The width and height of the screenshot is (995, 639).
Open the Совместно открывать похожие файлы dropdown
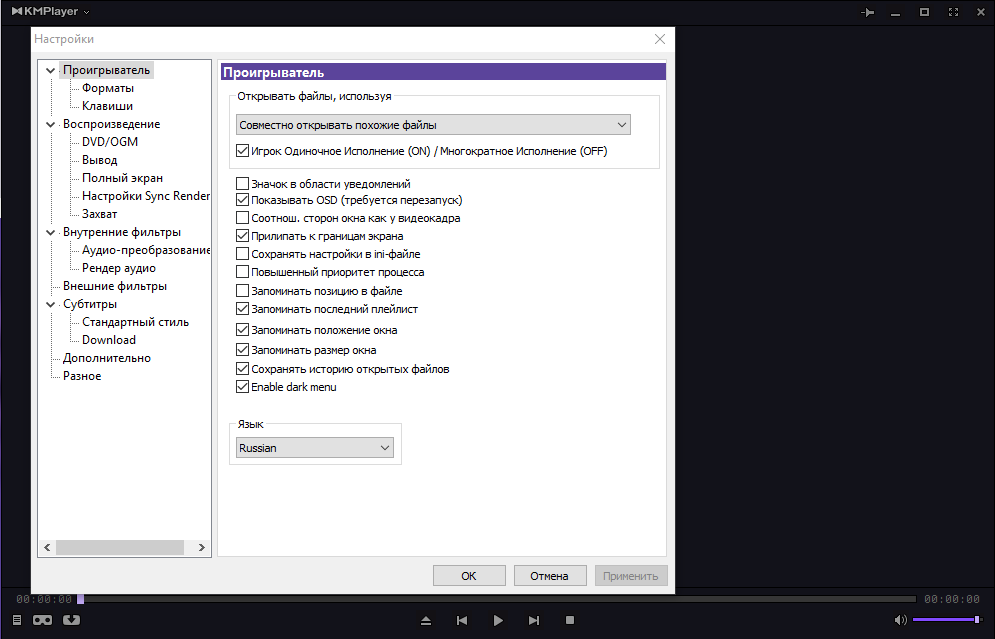click(x=433, y=125)
